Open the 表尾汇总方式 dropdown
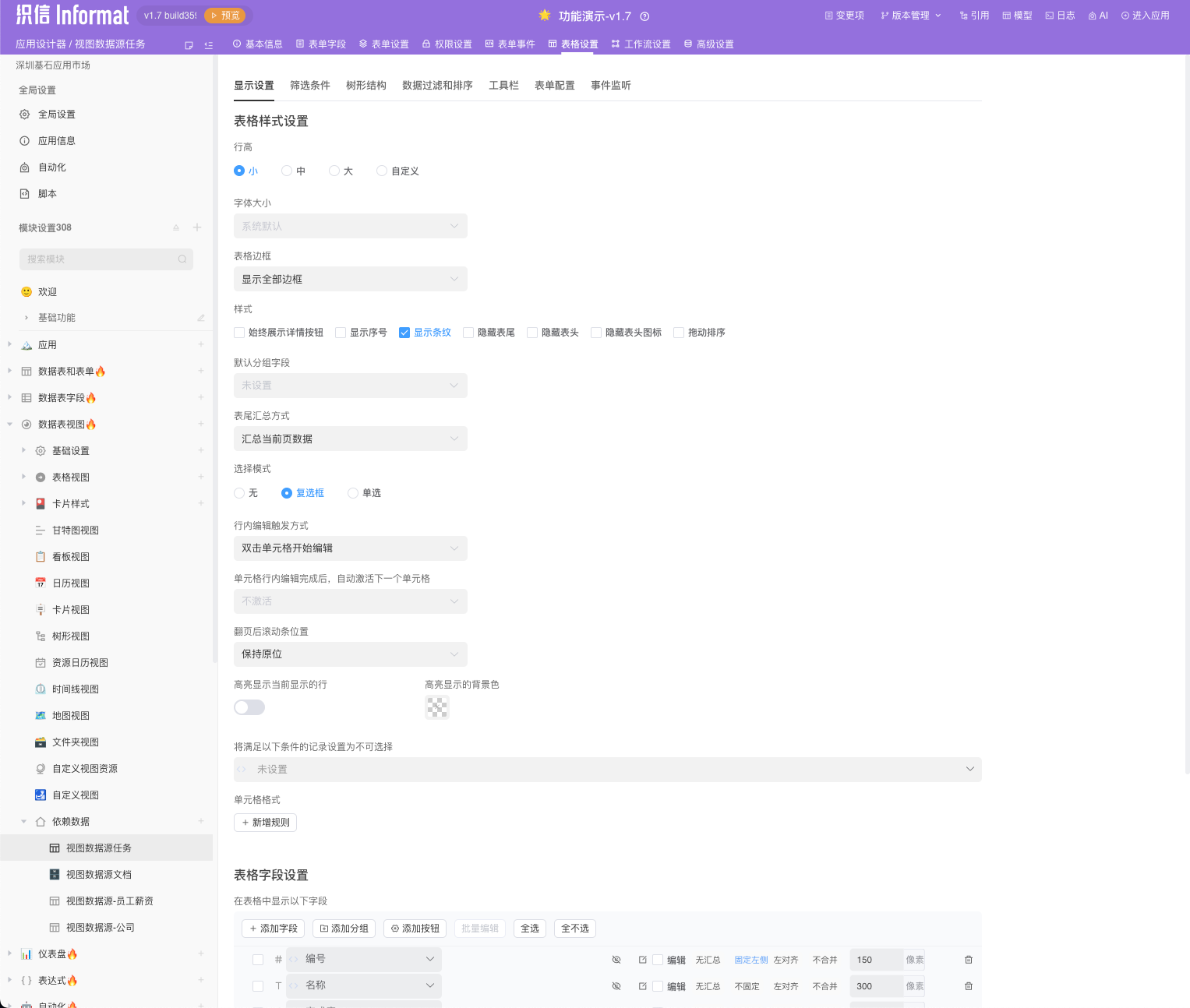 (350, 439)
